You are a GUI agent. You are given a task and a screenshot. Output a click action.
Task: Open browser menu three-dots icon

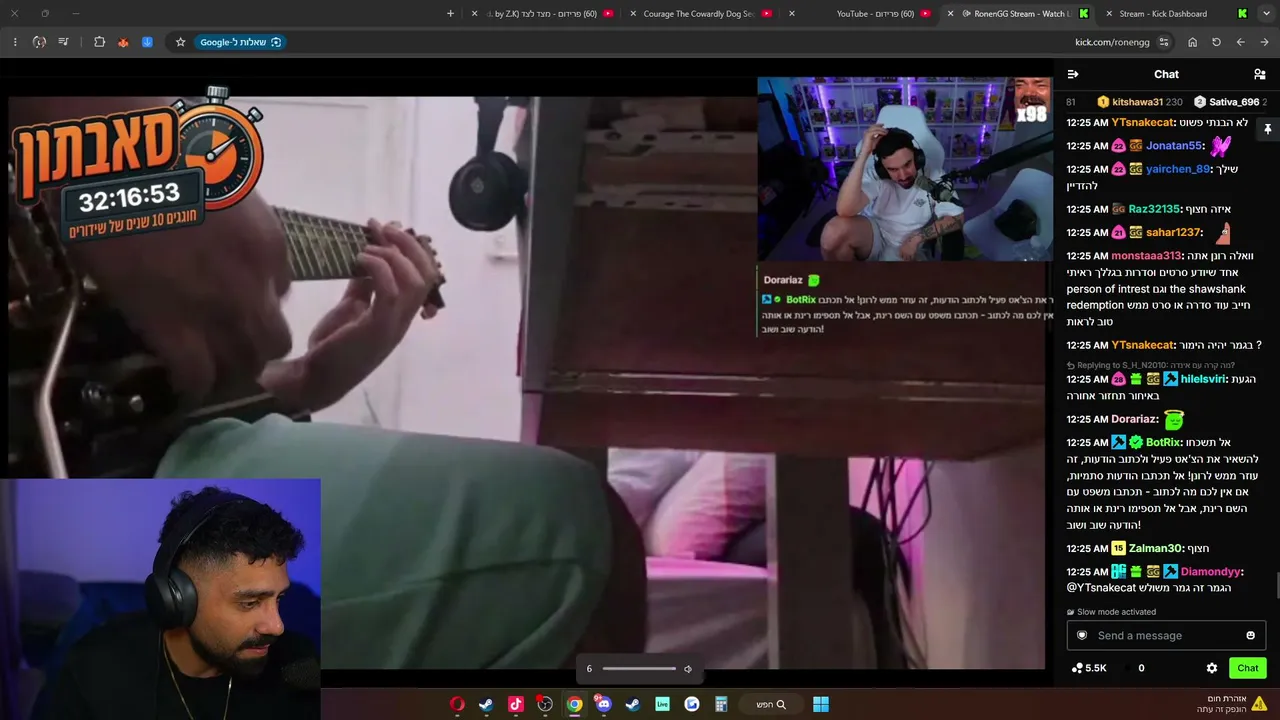(x=15, y=42)
